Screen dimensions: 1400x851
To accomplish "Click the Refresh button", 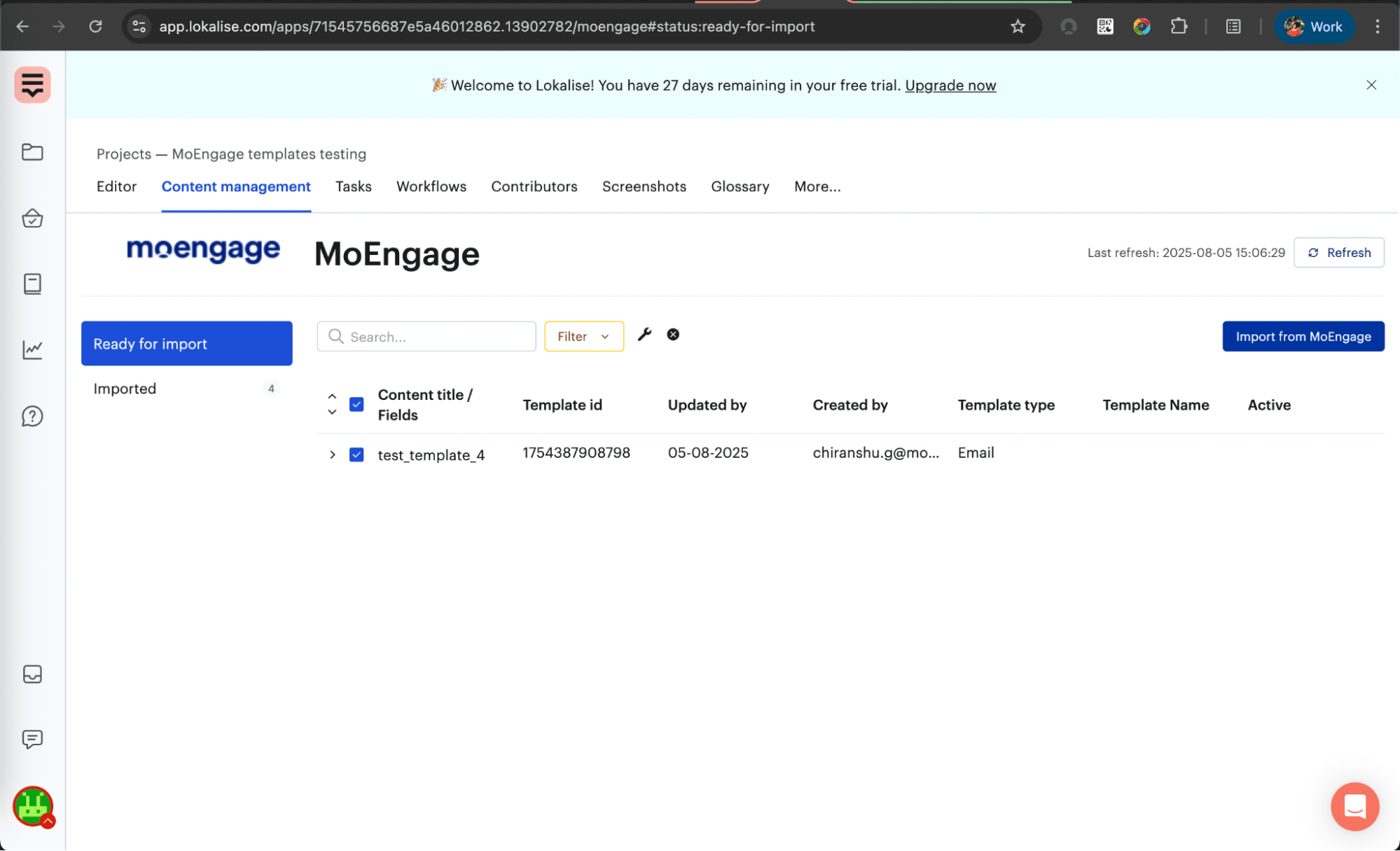I will tap(1338, 252).
